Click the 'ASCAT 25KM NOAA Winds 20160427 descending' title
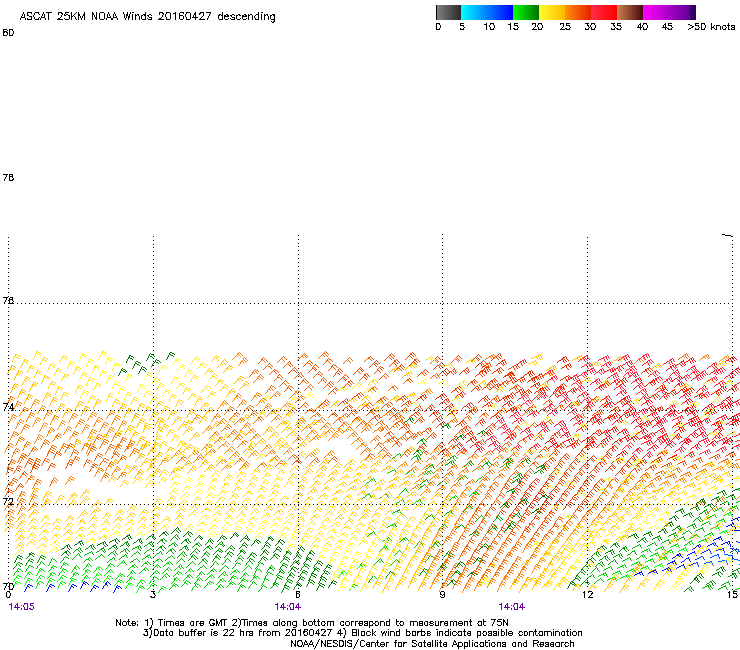This screenshot has height=650, width=740. point(147,17)
